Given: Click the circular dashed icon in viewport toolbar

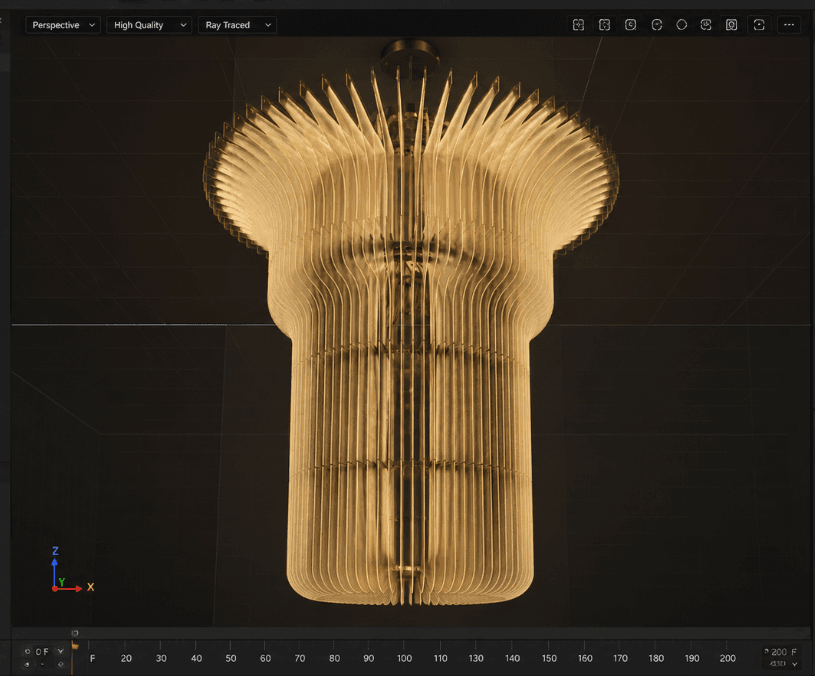Looking at the screenshot, I should [656, 25].
